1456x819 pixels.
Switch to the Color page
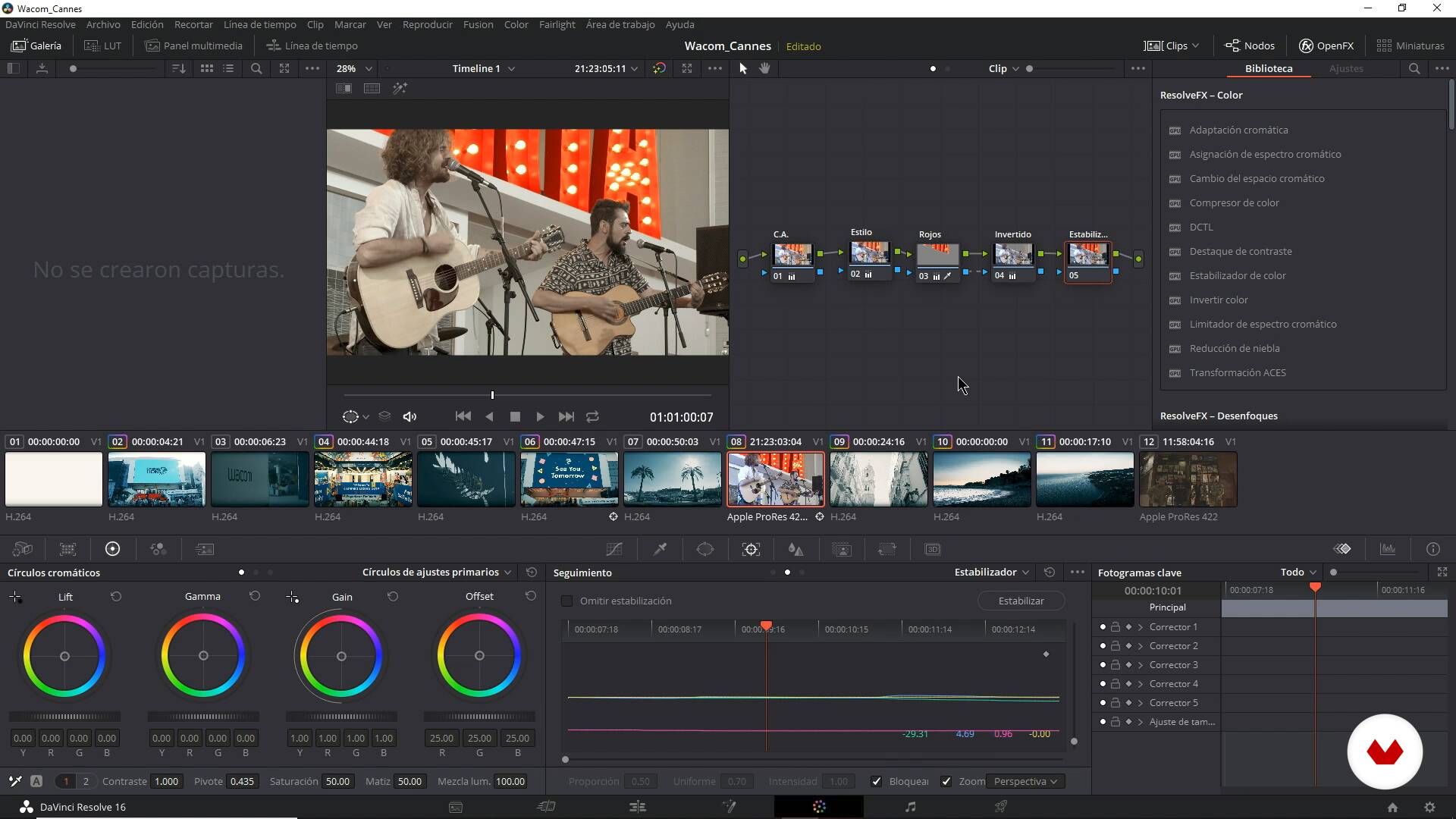pos(819,807)
